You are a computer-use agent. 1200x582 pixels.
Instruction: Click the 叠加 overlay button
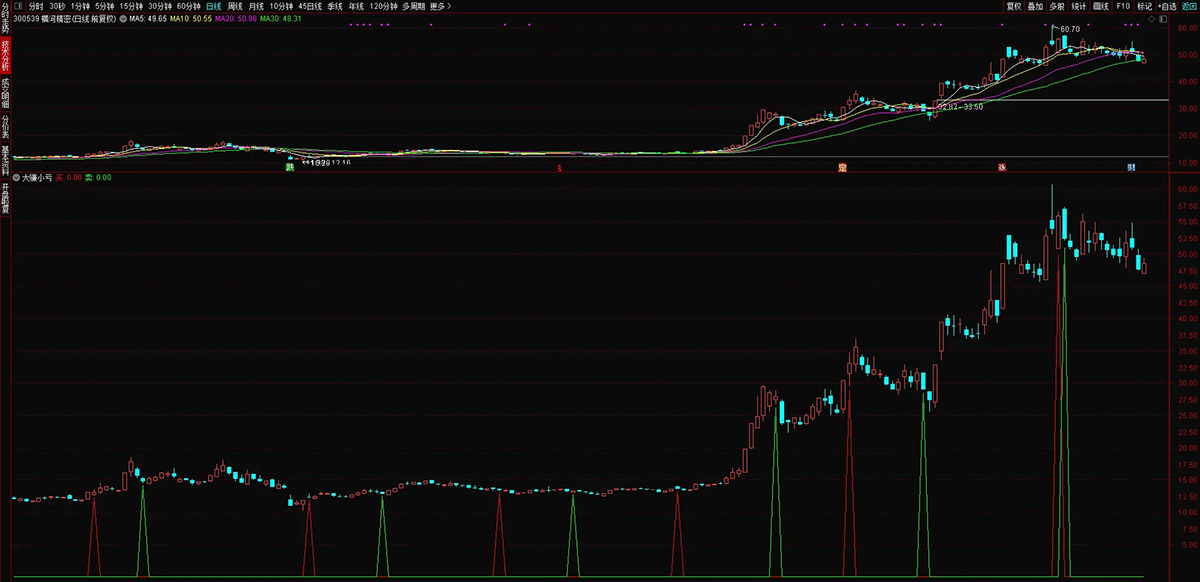click(x=1036, y=6)
